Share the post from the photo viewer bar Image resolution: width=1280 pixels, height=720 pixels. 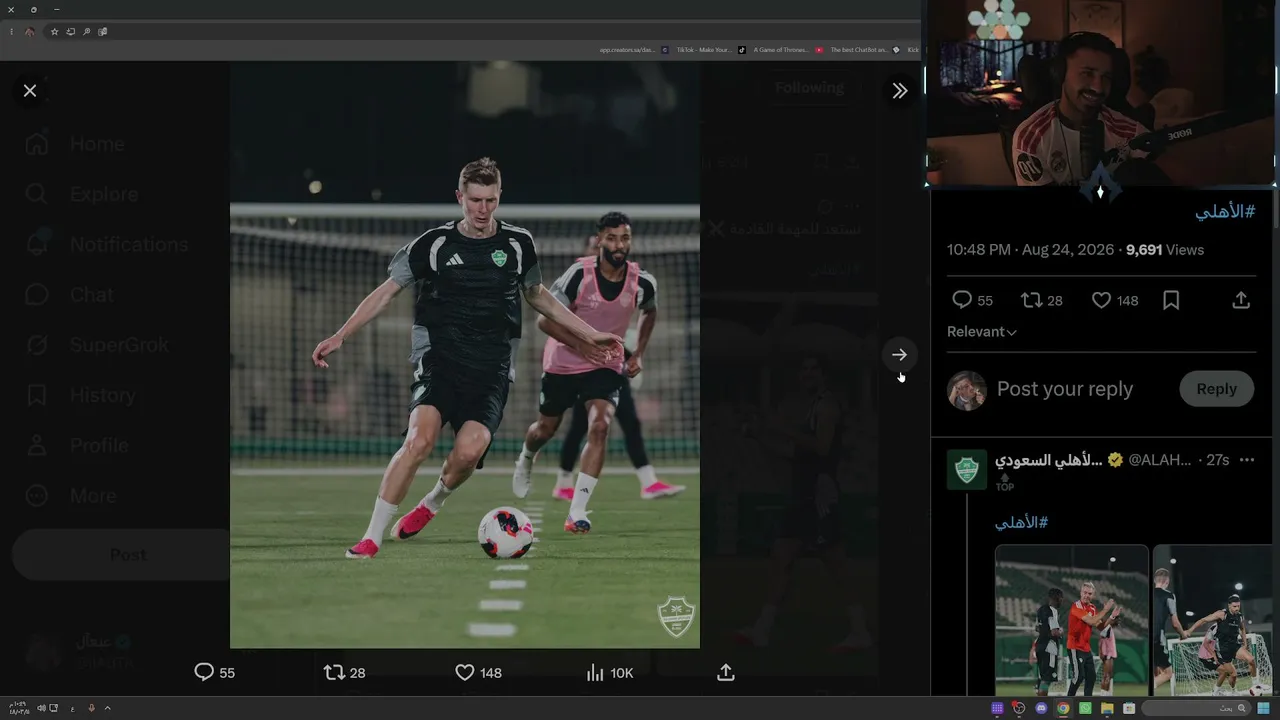pos(726,673)
